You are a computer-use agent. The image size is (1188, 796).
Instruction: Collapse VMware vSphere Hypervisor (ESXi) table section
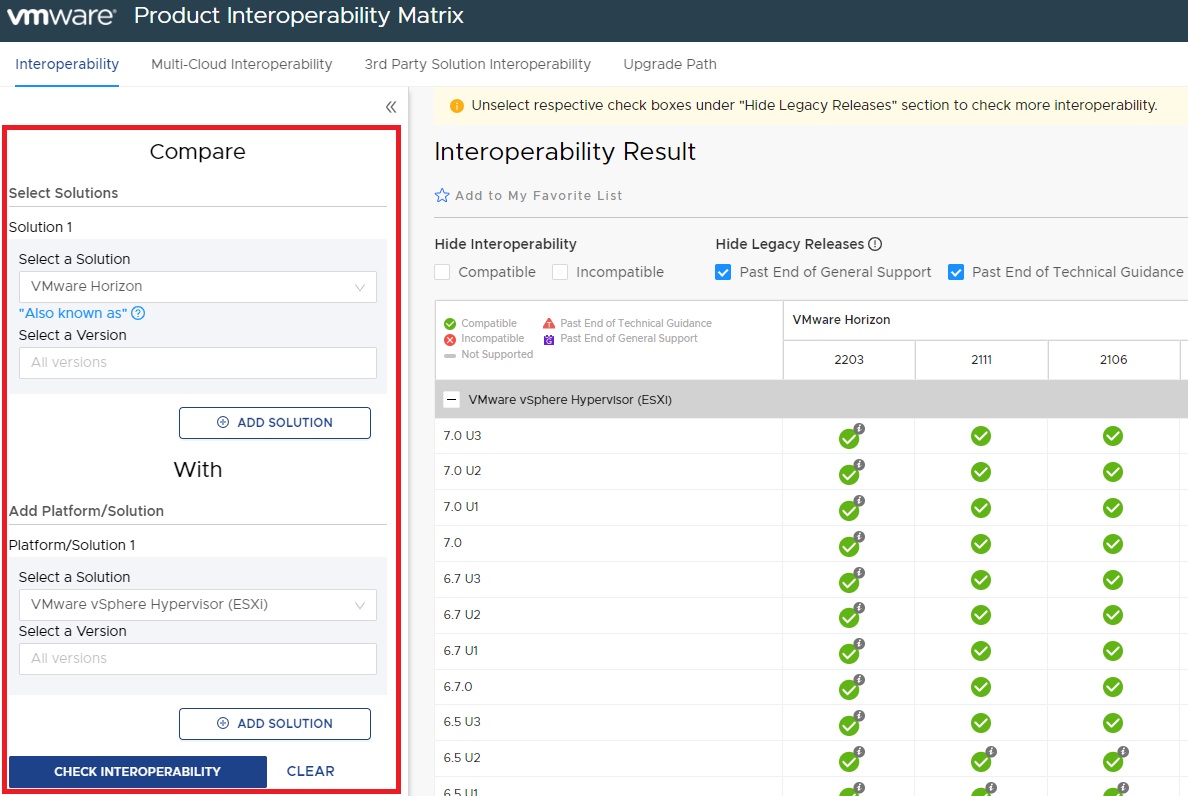click(x=451, y=400)
